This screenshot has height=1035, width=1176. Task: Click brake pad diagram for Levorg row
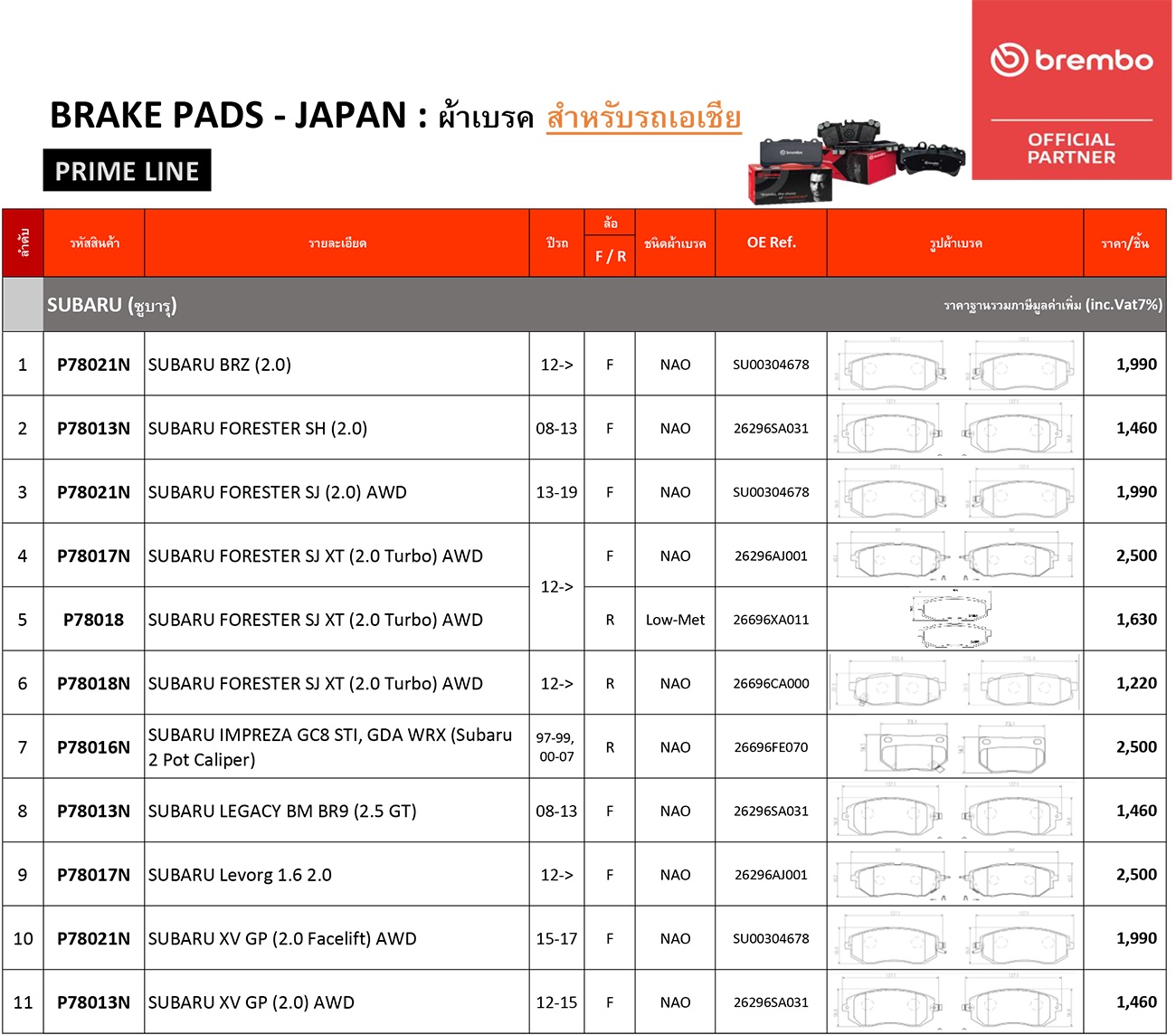pyautogui.click(x=955, y=875)
